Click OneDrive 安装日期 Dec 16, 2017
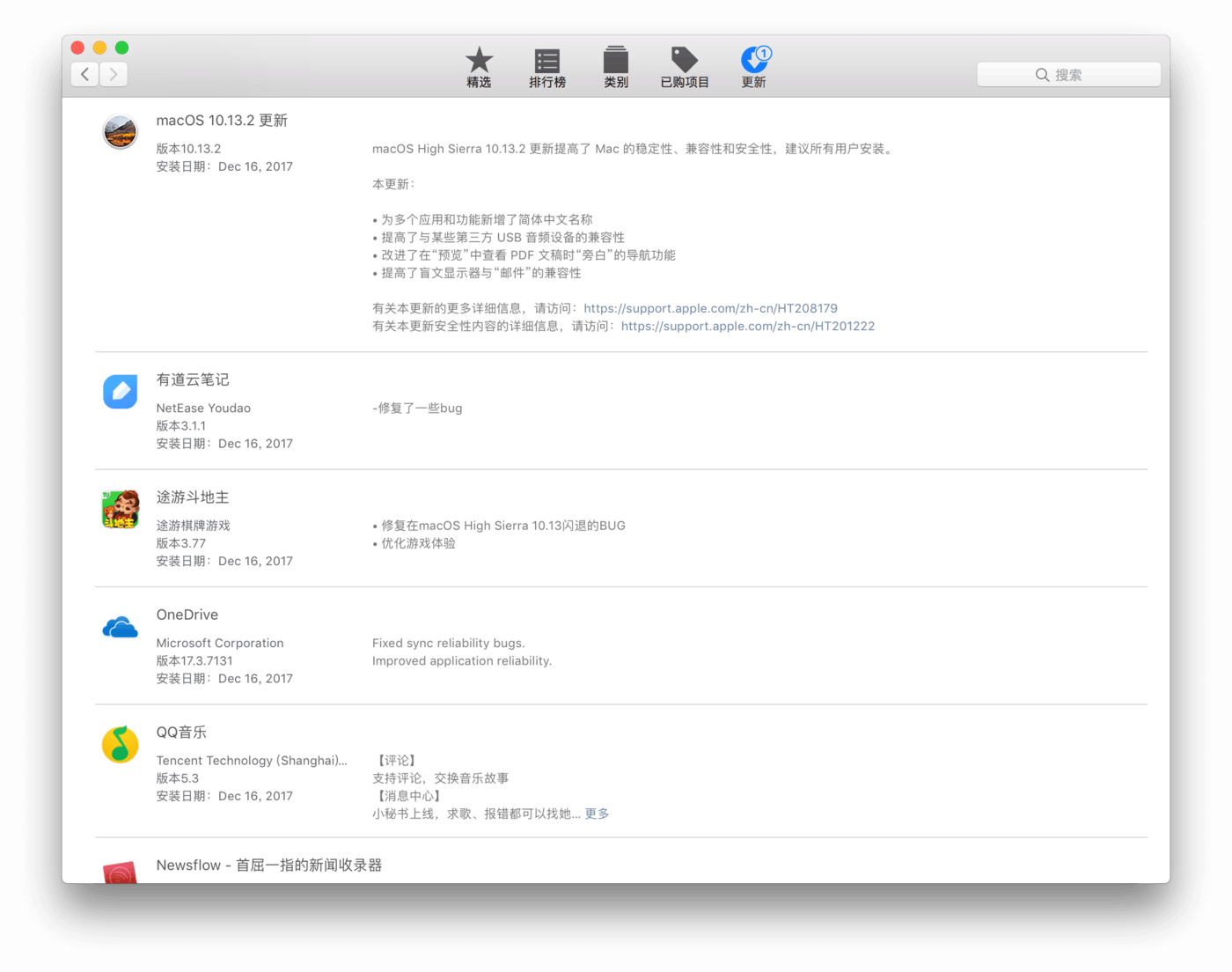This screenshot has height=972, width=1232. click(x=224, y=679)
